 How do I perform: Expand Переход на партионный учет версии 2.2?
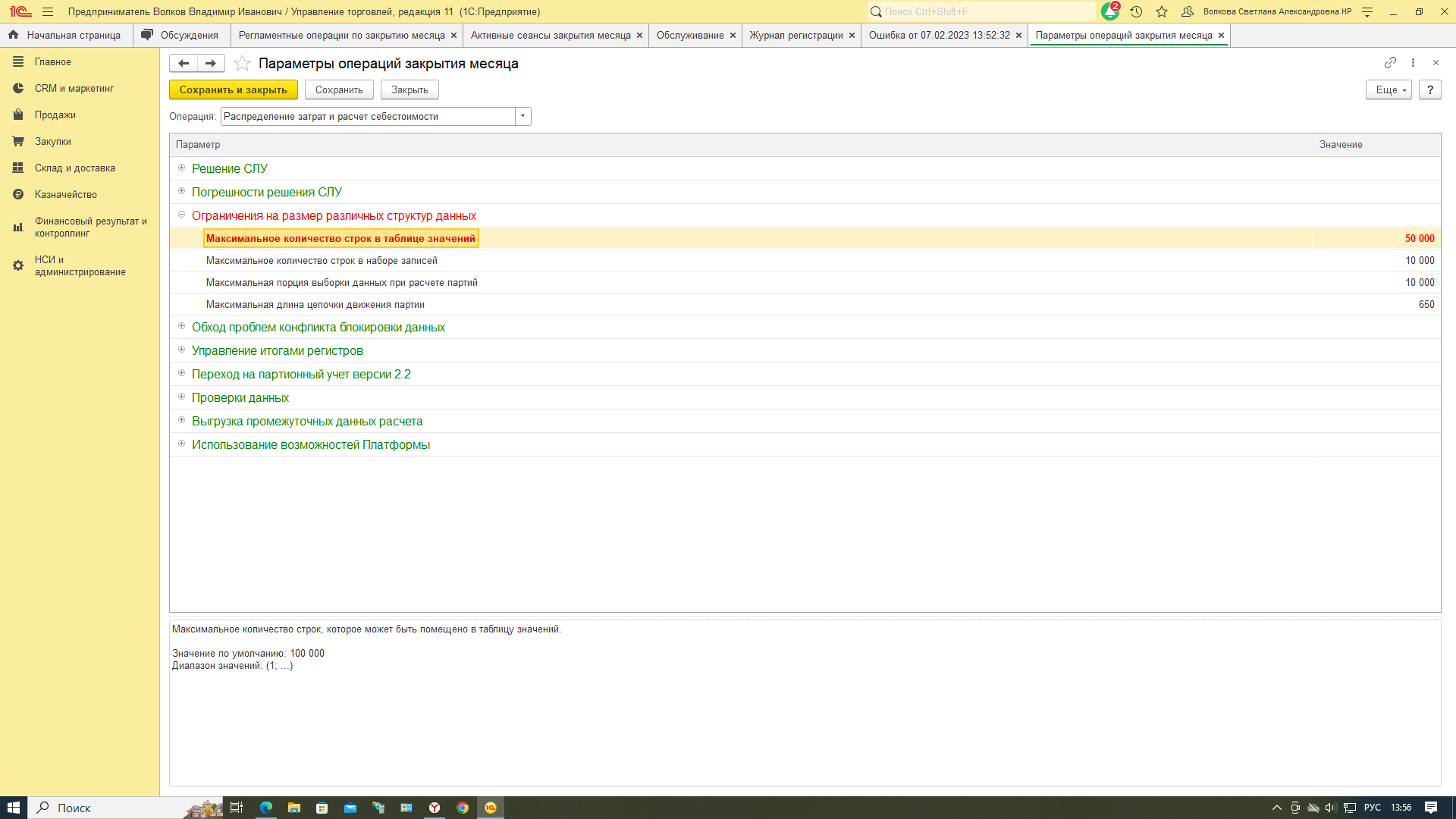click(x=181, y=373)
